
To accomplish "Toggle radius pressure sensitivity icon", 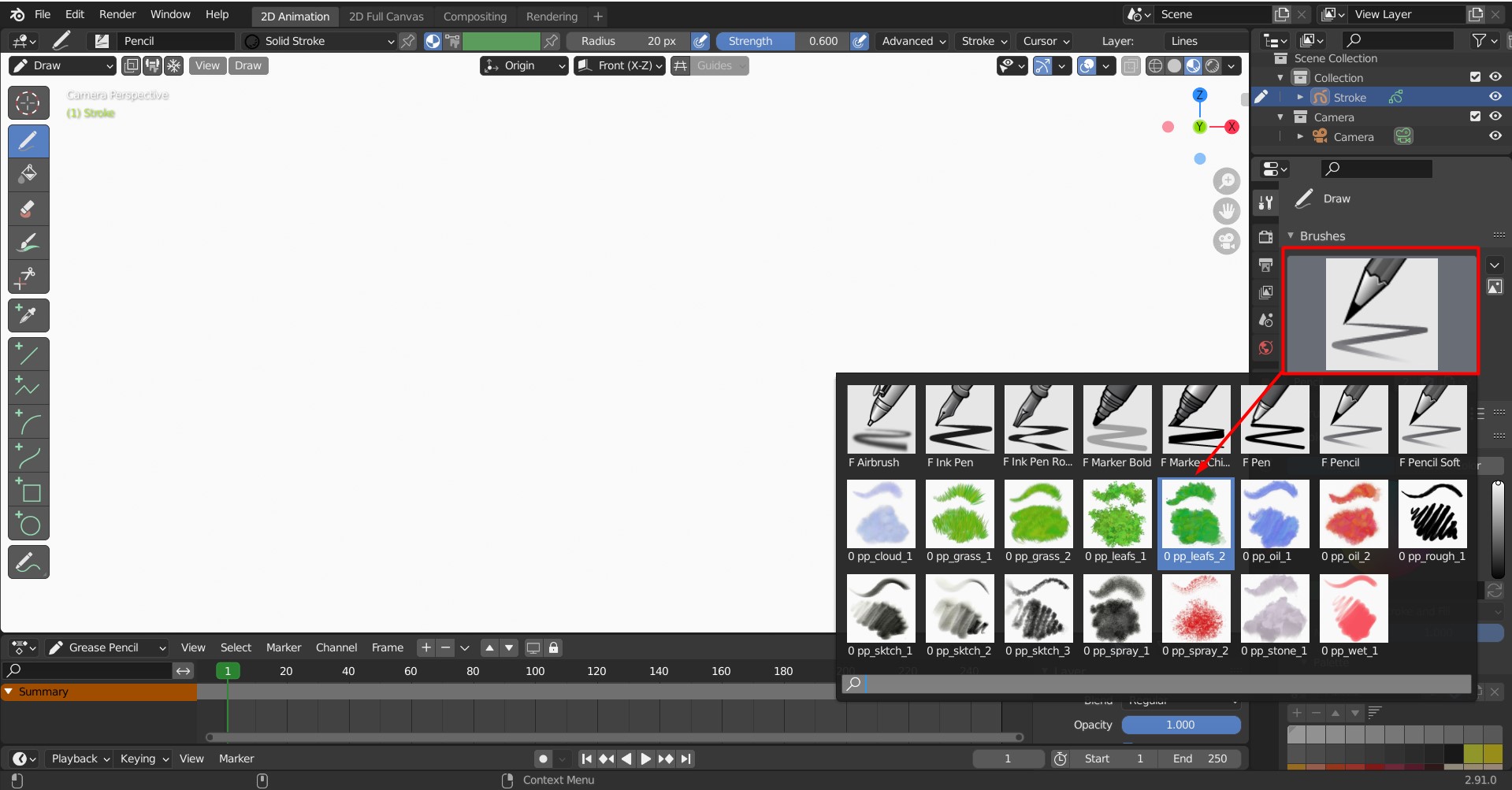I will [x=700, y=41].
